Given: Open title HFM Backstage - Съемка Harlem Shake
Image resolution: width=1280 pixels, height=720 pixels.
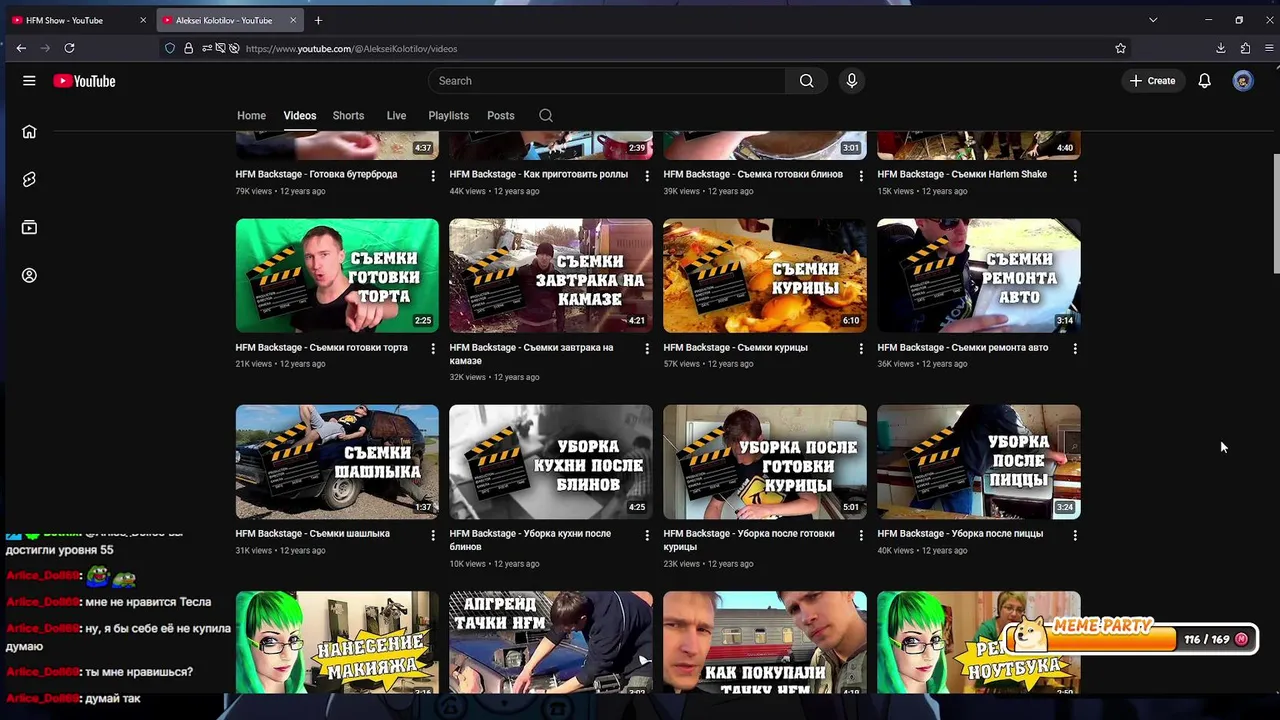Looking at the screenshot, I should [962, 174].
